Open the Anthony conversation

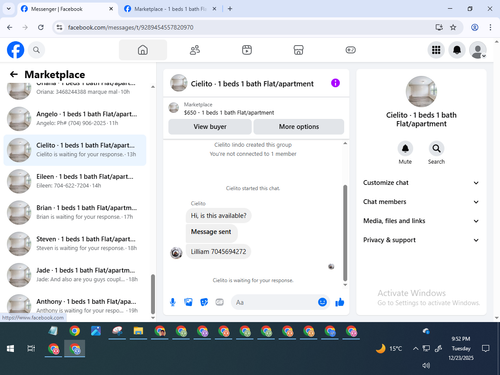75,305
